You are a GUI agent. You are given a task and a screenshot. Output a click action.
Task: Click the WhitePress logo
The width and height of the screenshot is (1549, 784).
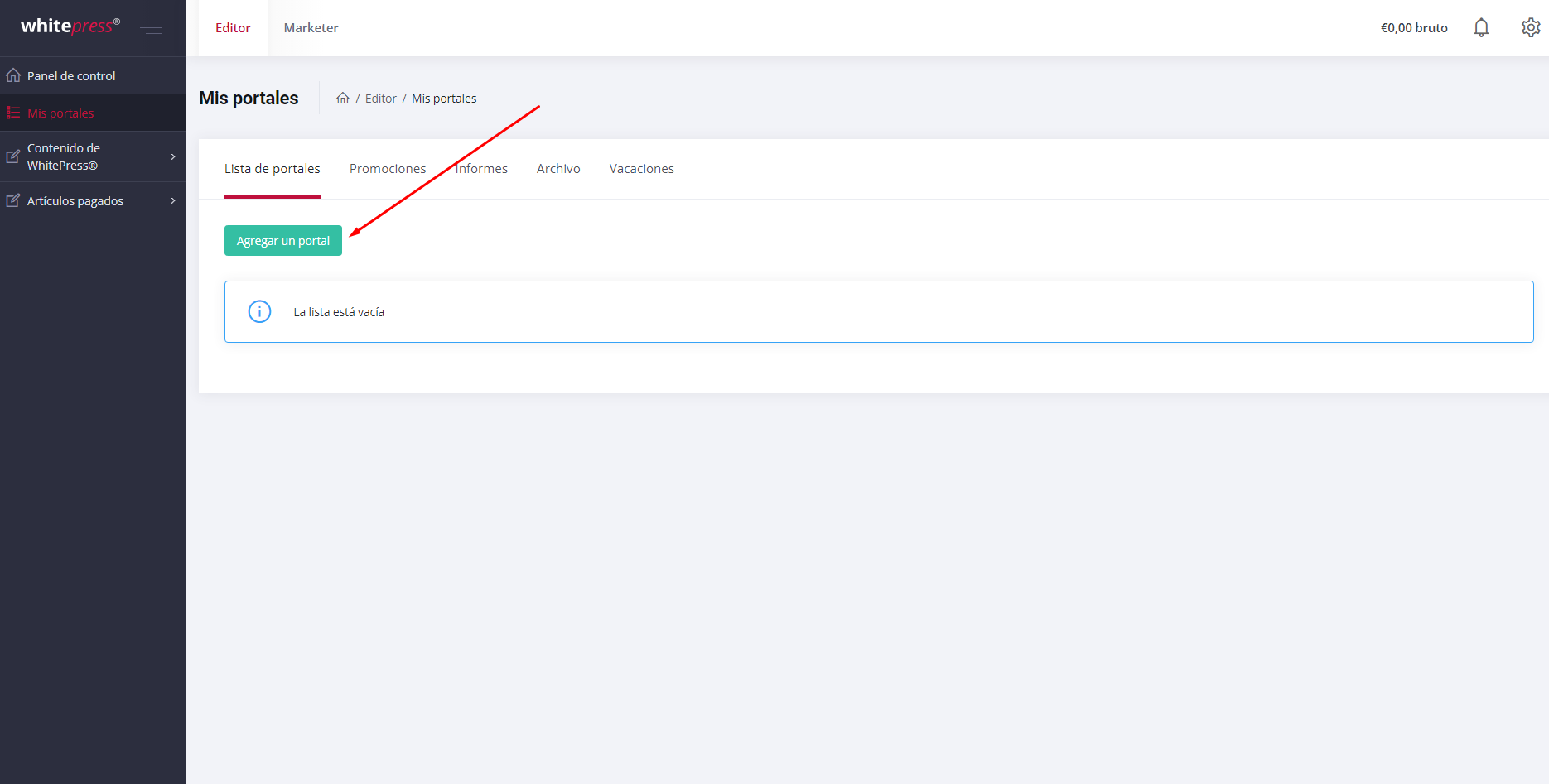[70, 26]
